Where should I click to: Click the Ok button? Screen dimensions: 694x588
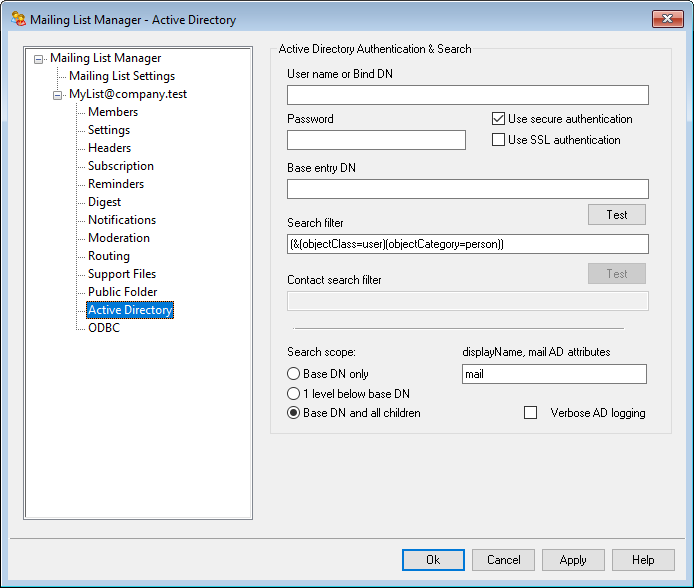pos(433,560)
